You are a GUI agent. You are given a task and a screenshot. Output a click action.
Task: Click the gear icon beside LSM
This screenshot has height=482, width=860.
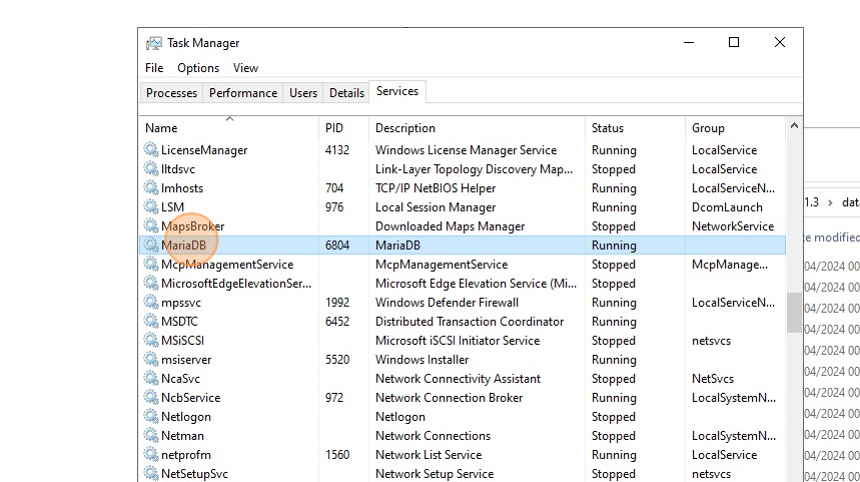151,207
